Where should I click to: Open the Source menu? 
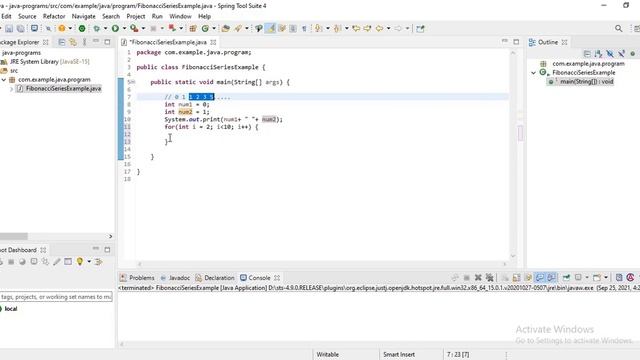tap(27, 16)
